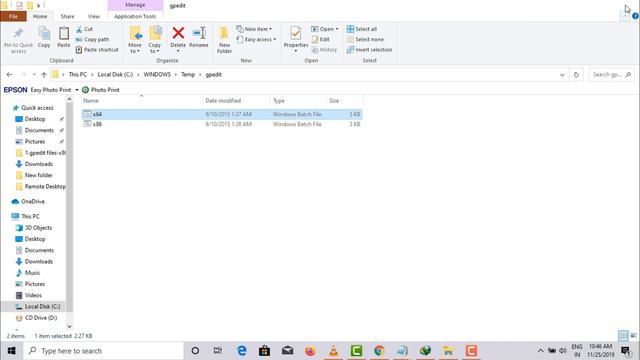Click Copy path in the ribbon
This screenshot has height=360, width=640.
(x=92, y=39)
